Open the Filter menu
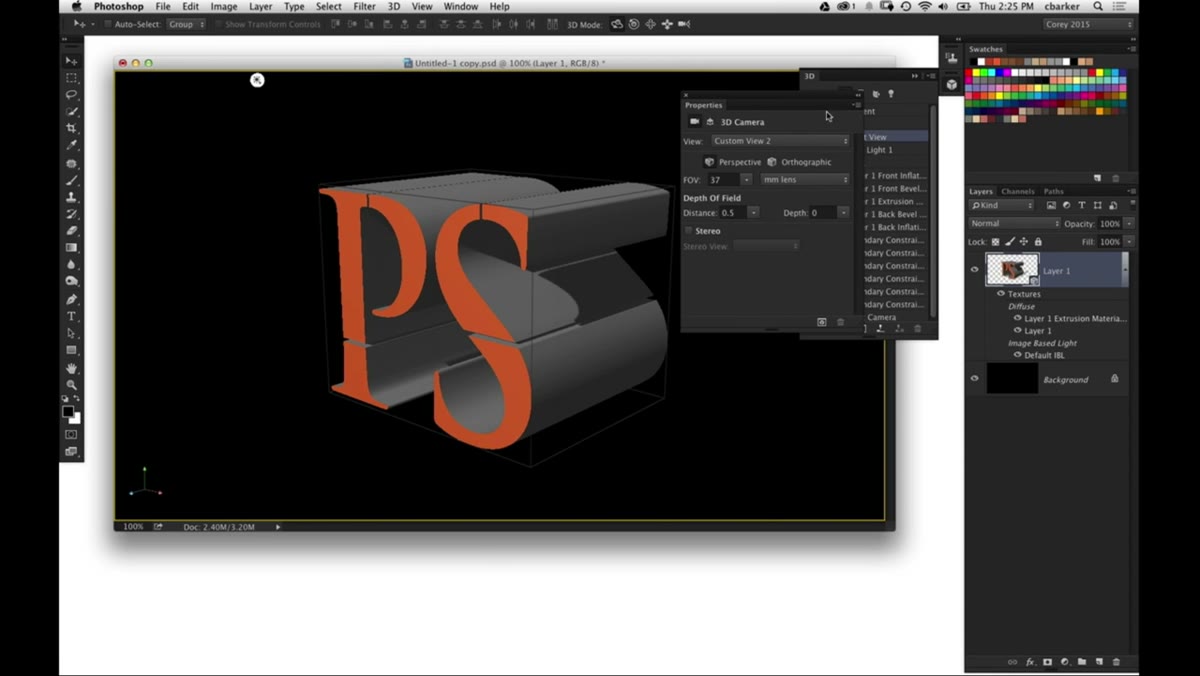This screenshot has width=1200, height=676. 364,7
